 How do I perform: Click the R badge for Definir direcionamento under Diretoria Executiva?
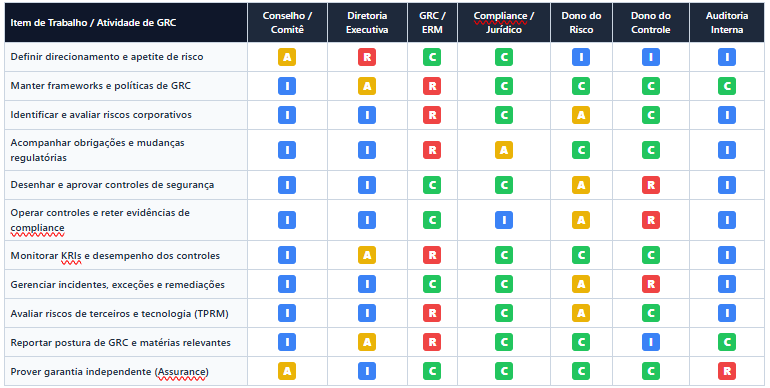coord(367,57)
